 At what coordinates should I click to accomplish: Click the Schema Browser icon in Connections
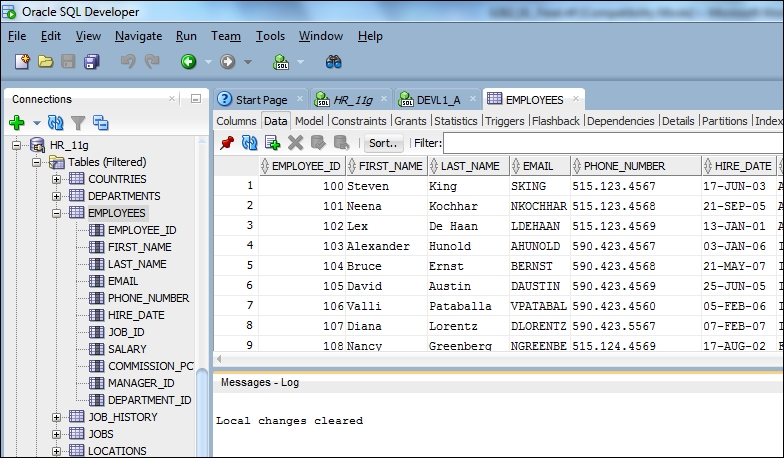tap(100, 122)
